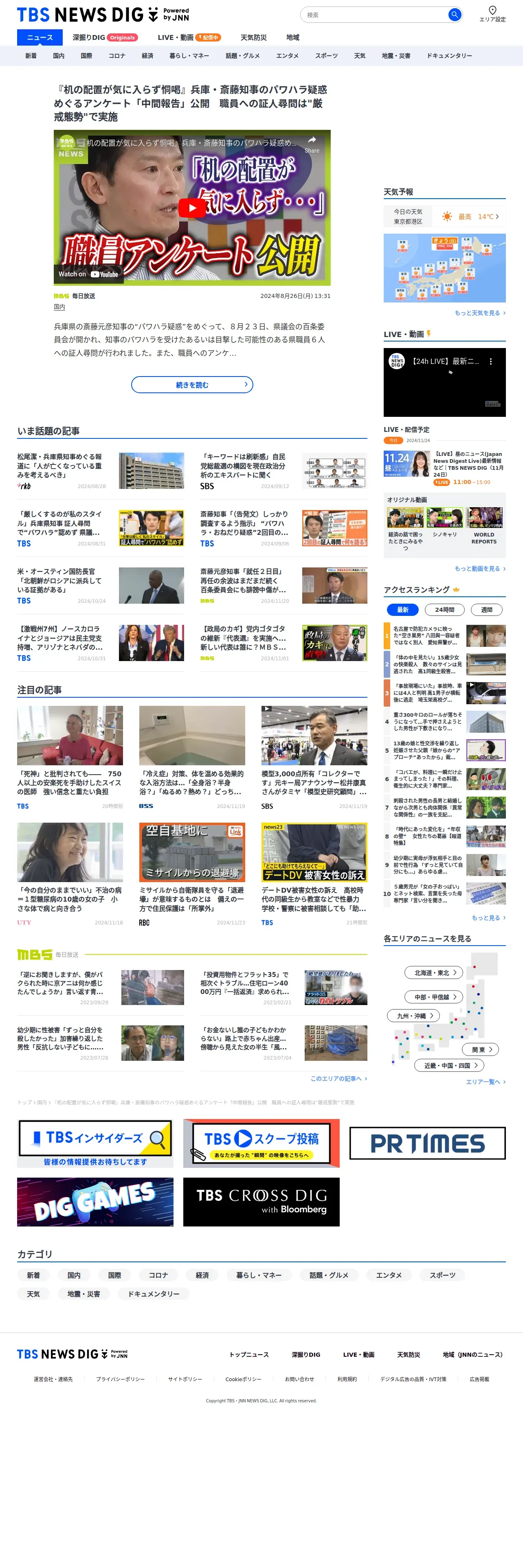Open the 深掘りDIG Originals tab

pyautogui.click(x=105, y=37)
